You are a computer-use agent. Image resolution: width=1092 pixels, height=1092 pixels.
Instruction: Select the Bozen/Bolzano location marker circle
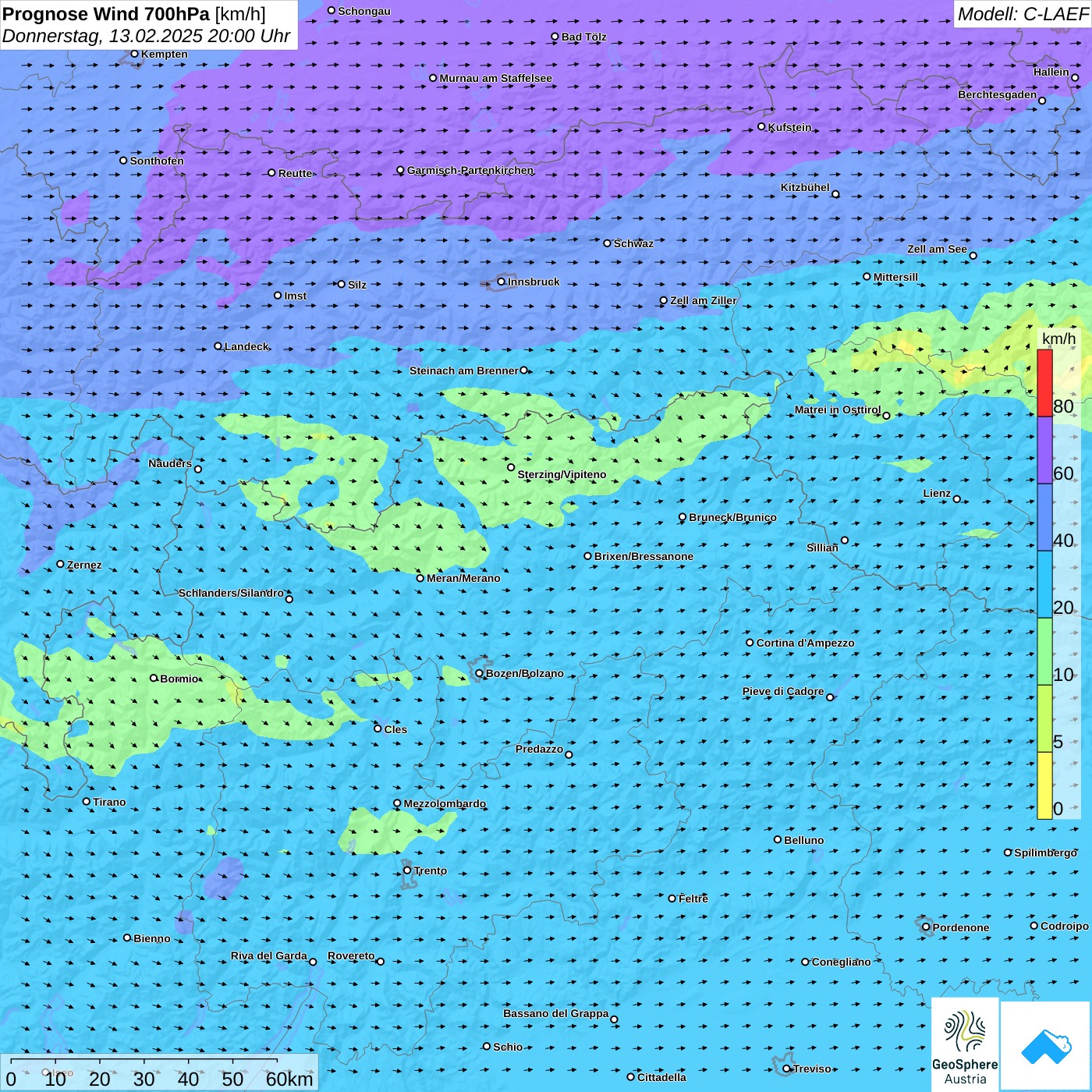480,673
